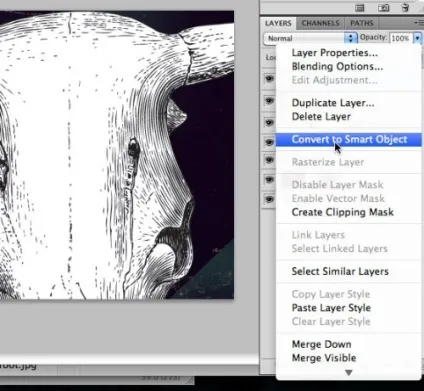This screenshot has height=391, width=424.
Task: Choose Delete Layer in the menu
Action: click(321, 117)
